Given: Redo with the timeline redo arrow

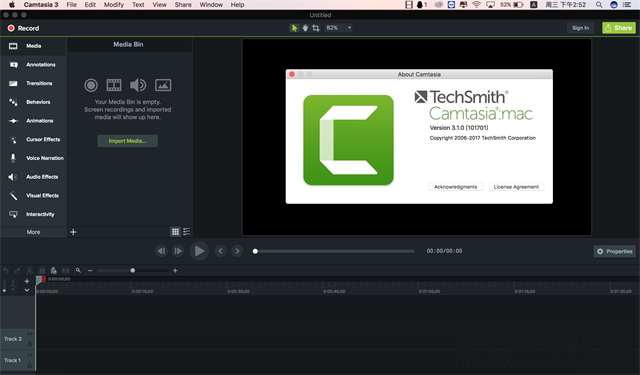Looking at the screenshot, I should [17, 271].
